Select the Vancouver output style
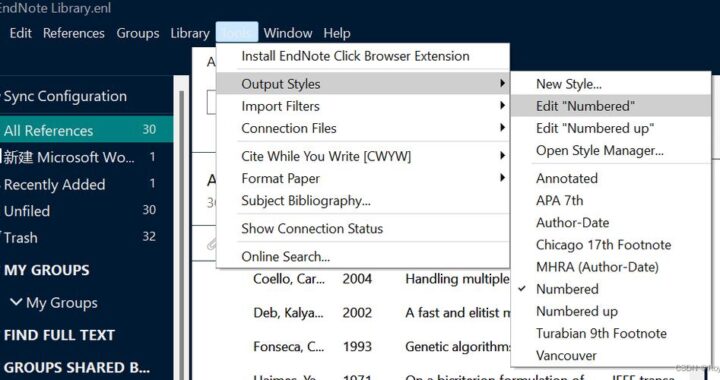The image size is (720, 380). click(x=611, y=355)
